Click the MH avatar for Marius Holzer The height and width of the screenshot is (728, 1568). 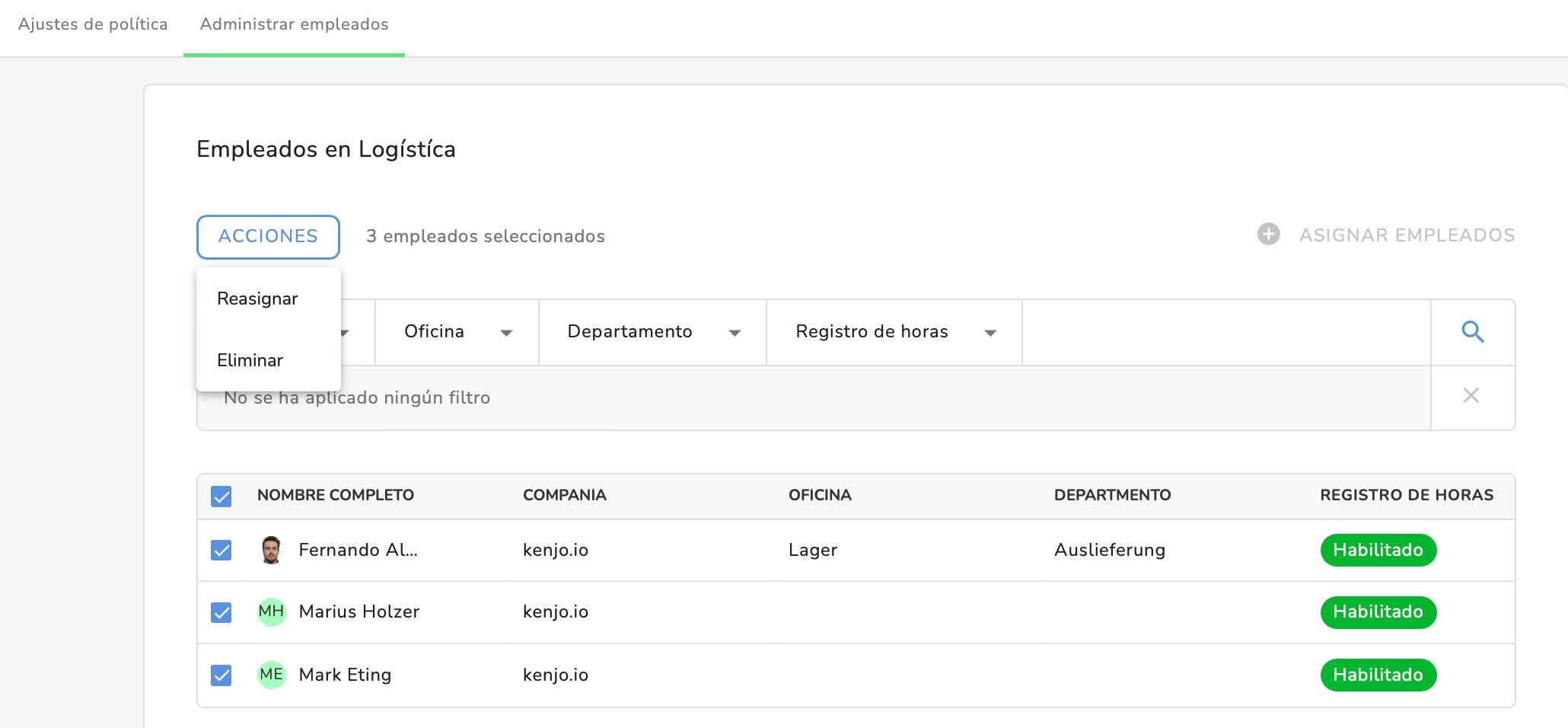pyautogui.click(x=271, y=611)
